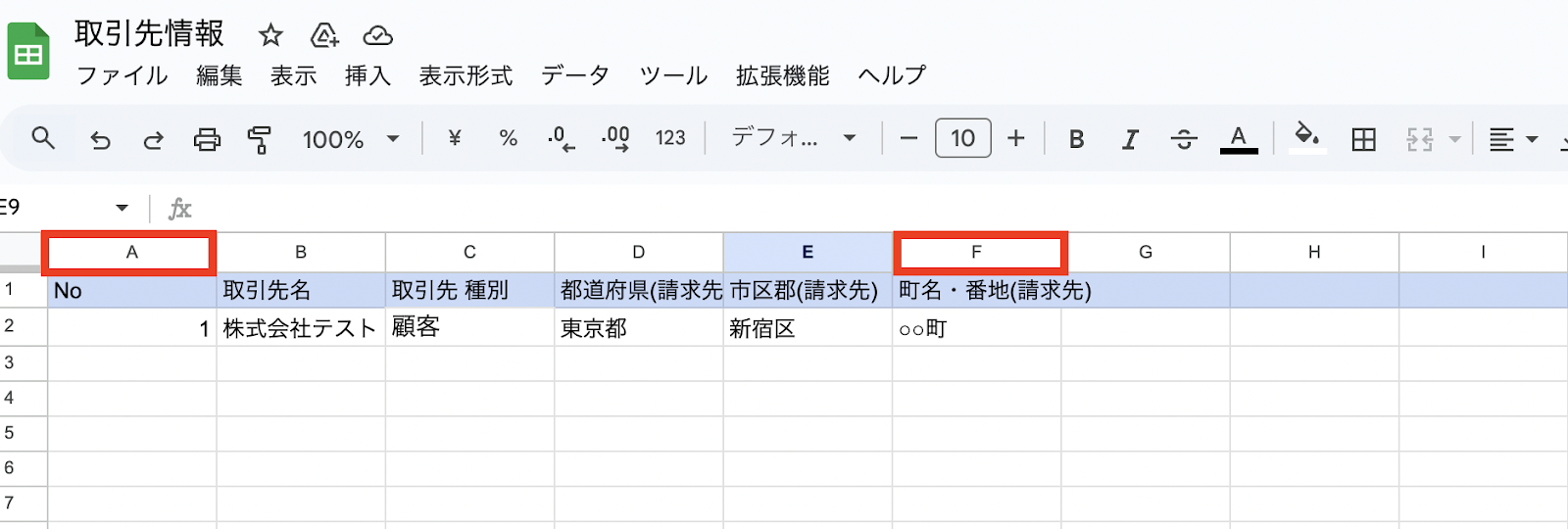Click the print icon
The width and height of the screenshot is (1568, 529).
(x=207, y=139)
